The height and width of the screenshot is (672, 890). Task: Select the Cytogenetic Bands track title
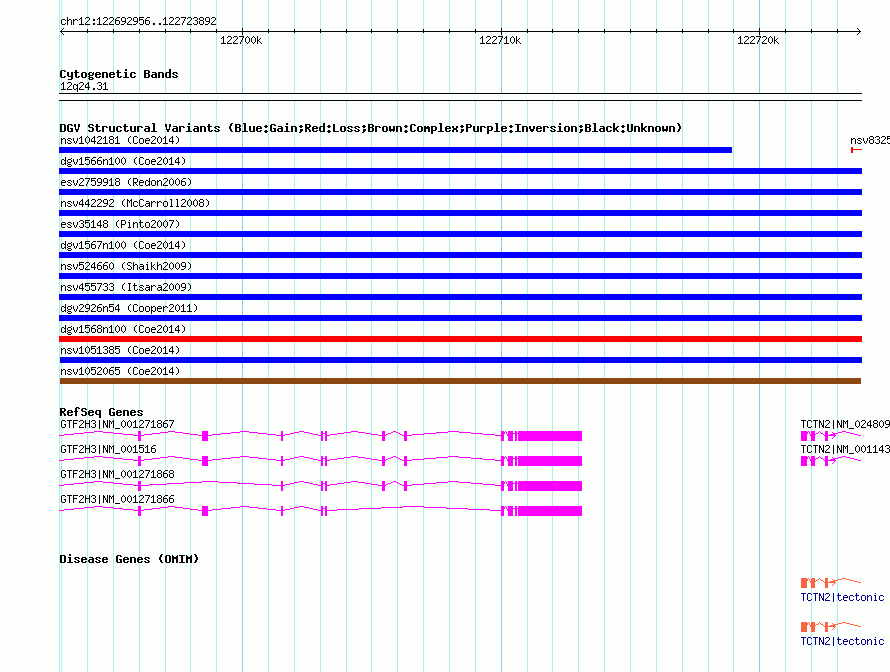pyautogui.click(x=119, y=74)
